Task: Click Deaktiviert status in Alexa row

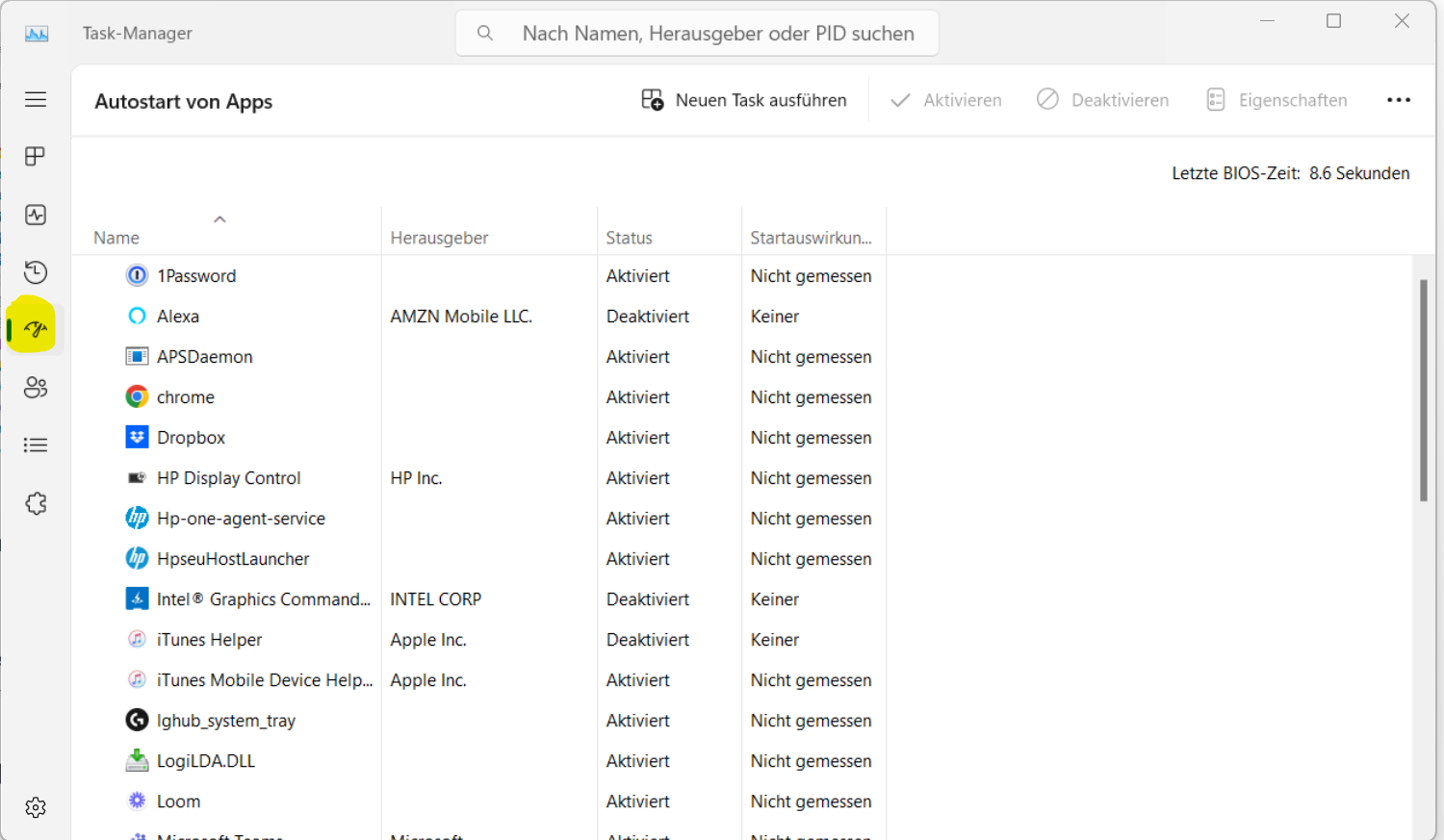Action: 648,317
